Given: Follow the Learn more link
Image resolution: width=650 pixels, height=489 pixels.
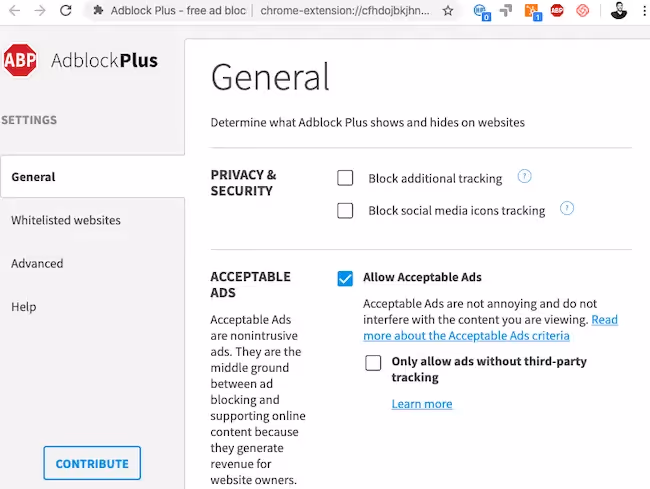Looking at the screenshot, I should (x=422, y=404).
